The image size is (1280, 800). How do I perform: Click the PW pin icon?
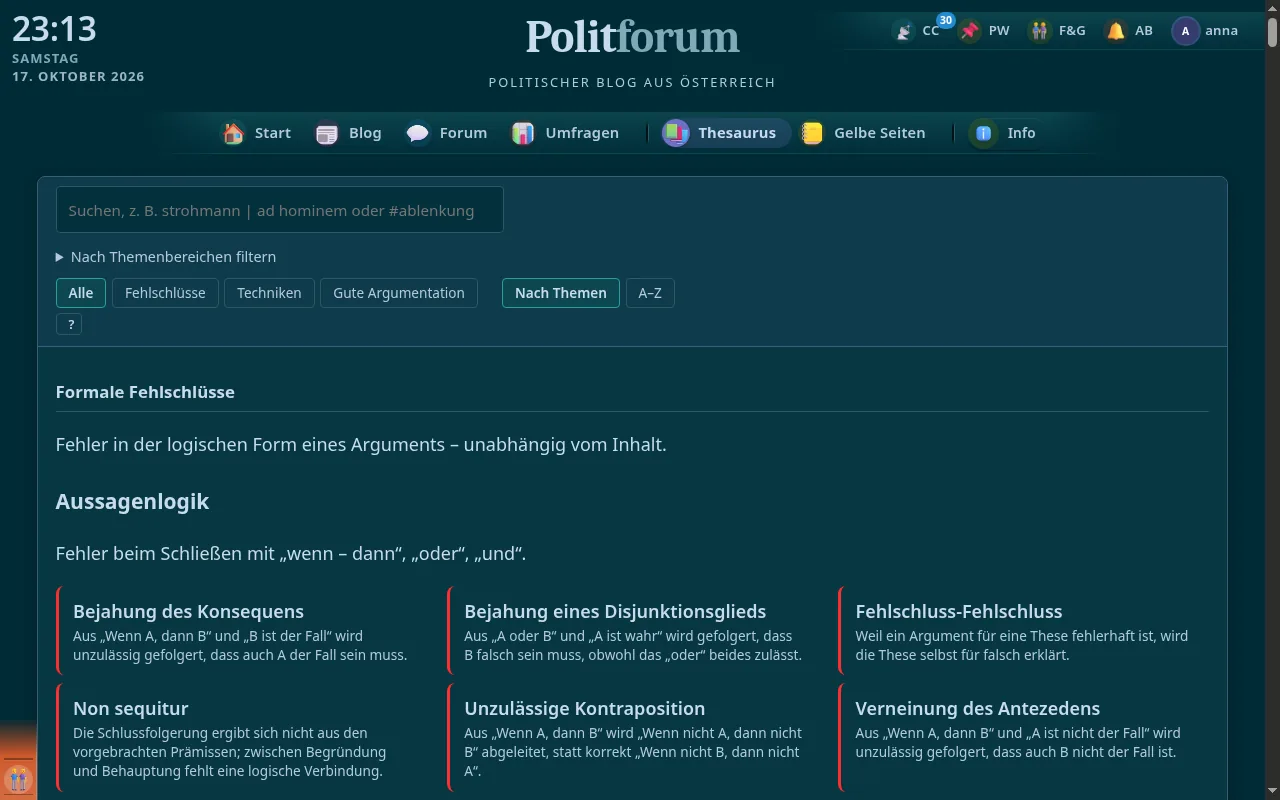(x=969, y=31)
